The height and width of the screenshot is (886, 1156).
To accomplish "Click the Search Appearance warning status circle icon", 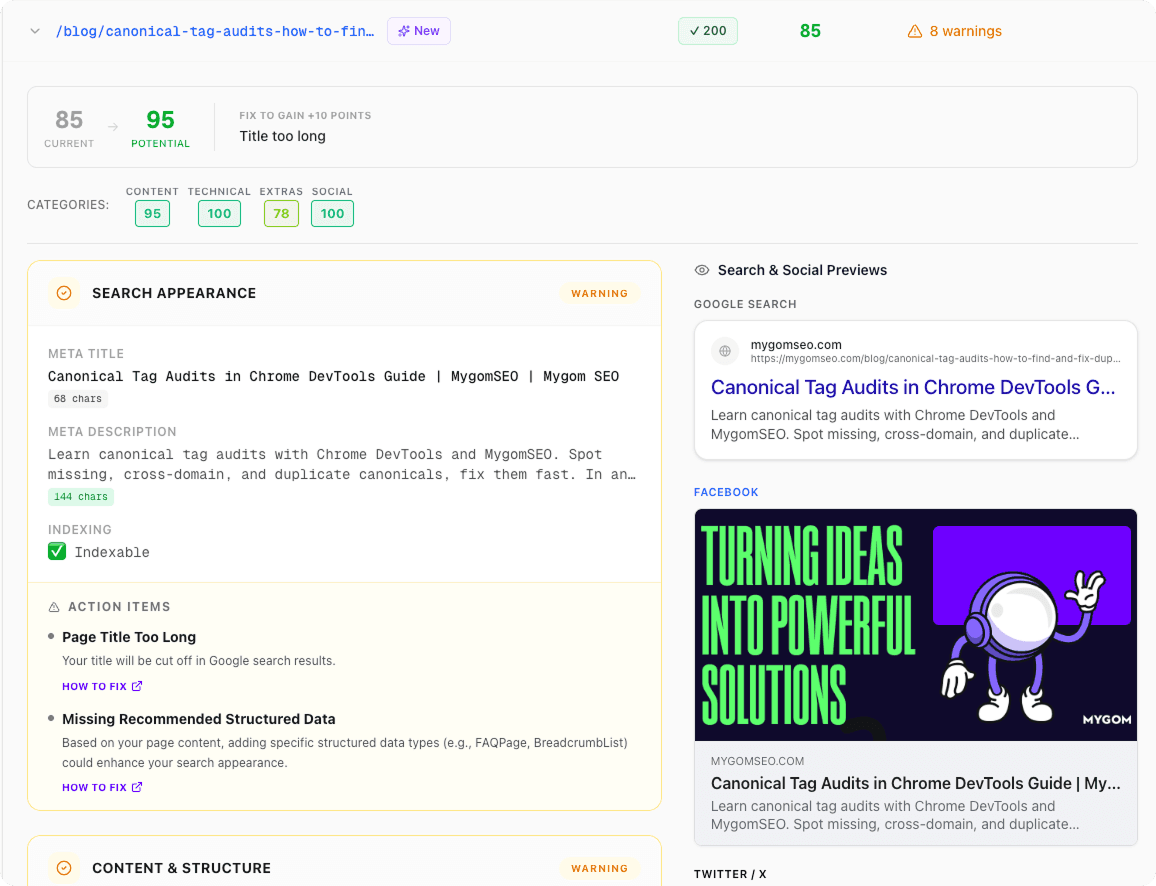I will coord(64,293).
